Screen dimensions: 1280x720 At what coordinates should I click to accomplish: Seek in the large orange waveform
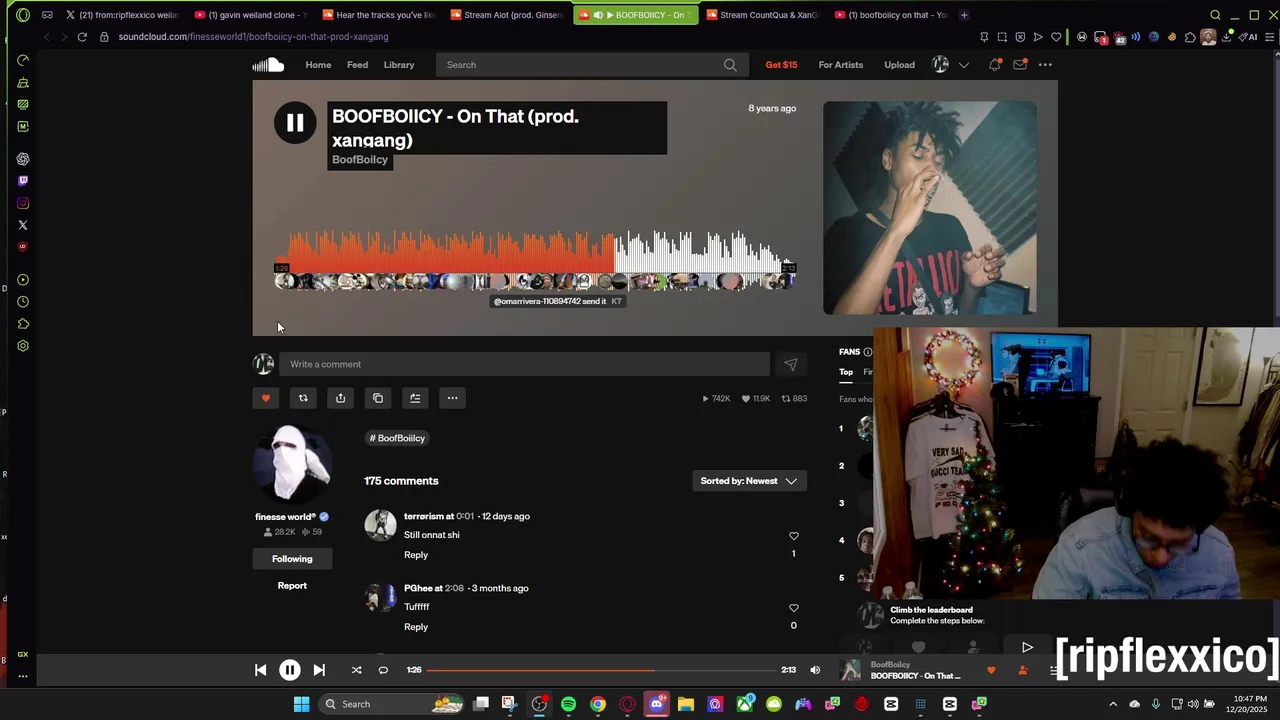click(x=535, y=252)
